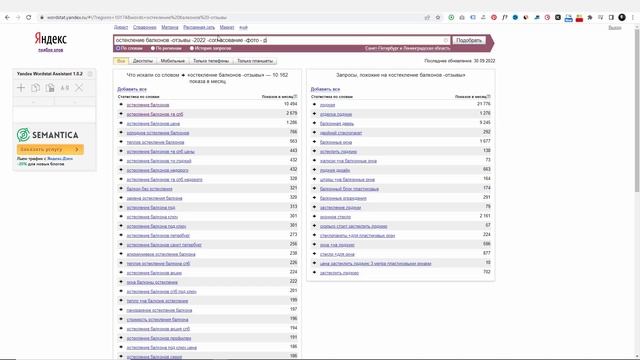Add 'балконная дверь' with its plus icon

tap(314, 123)
